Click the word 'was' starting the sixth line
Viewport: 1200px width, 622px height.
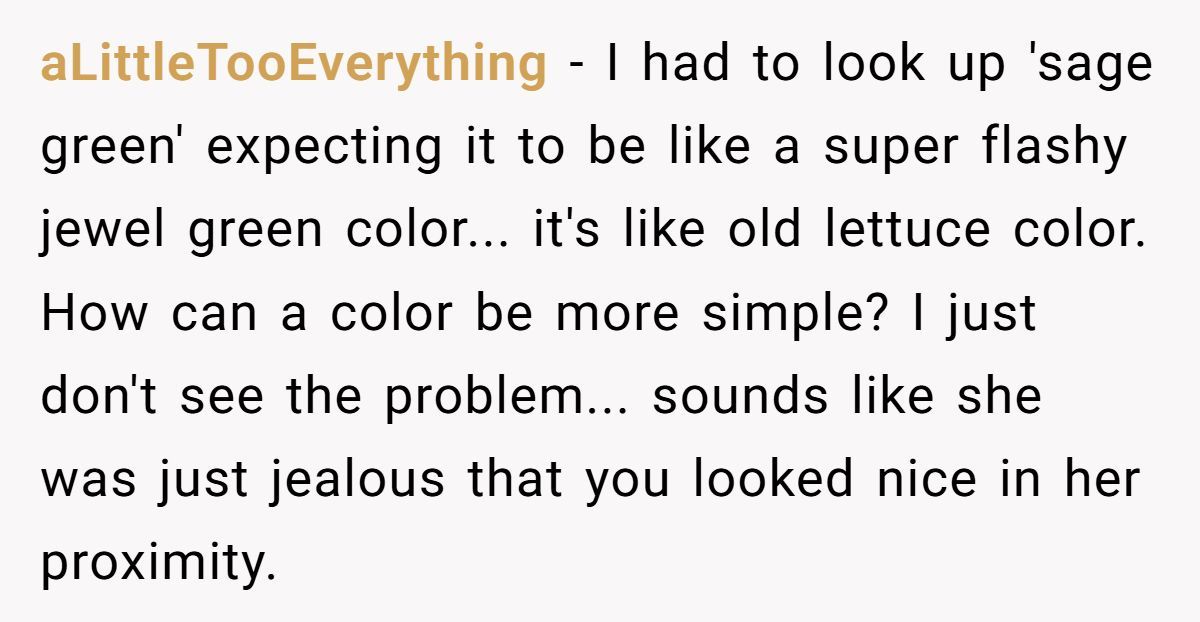pos(88,481)
